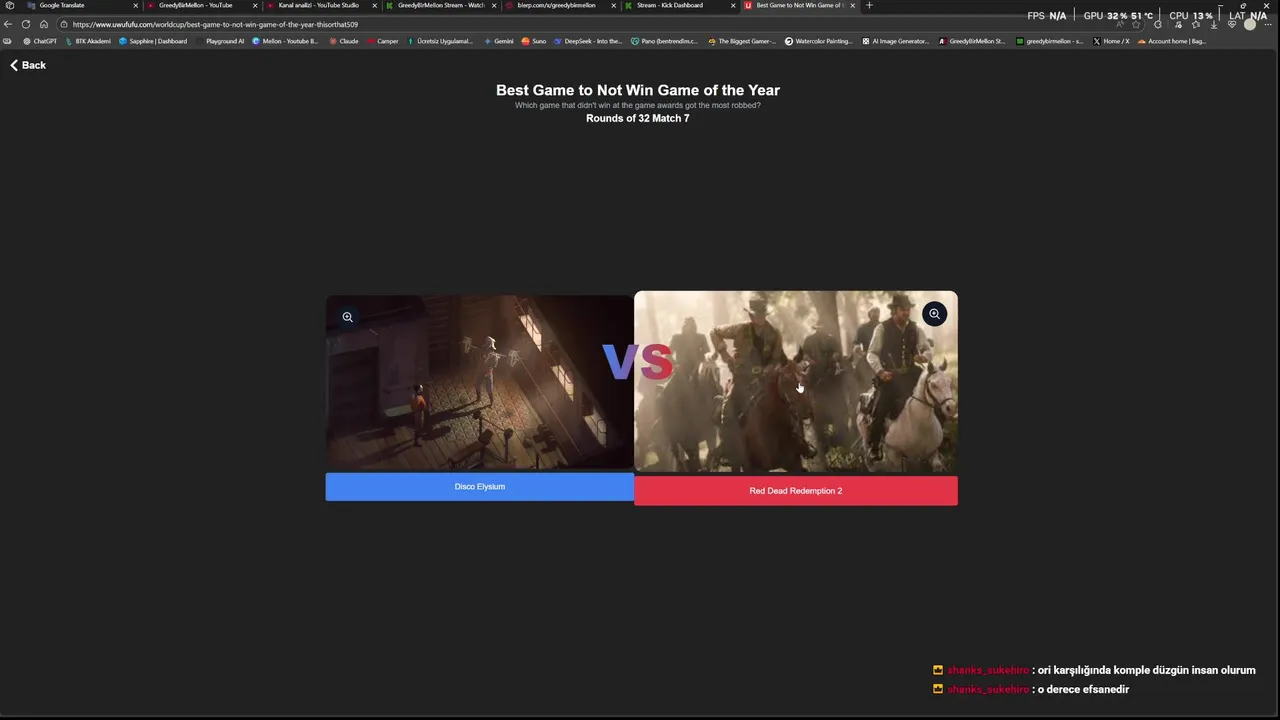Image resolution: width=1280 pixels, height=720 pixels.
Task: Open the Pano (bentrendim.c... bookmark
Action: (664, 41)
